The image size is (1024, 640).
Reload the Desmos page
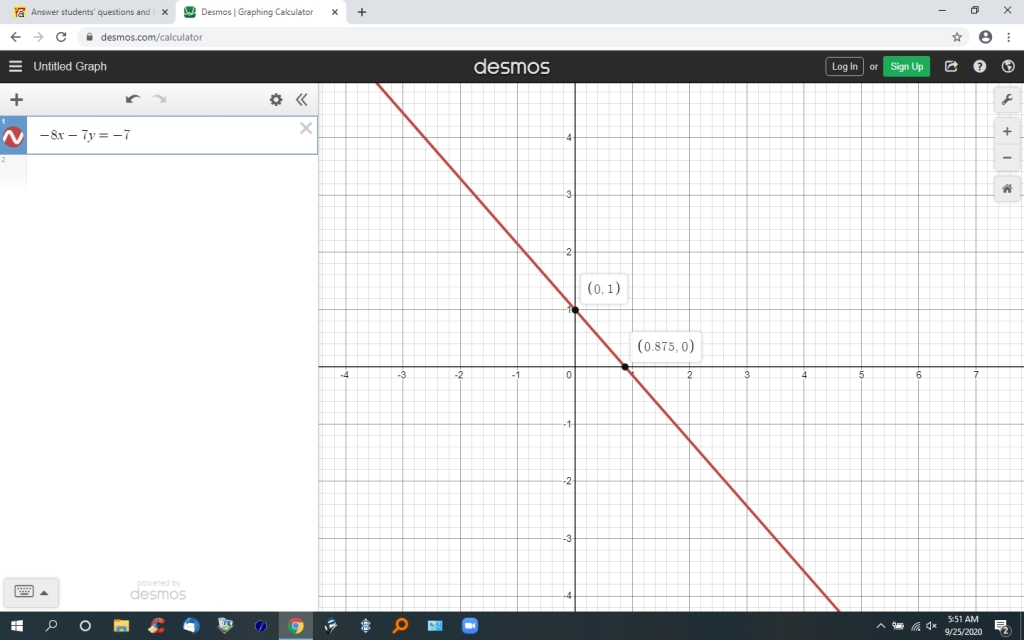(61, 37)
